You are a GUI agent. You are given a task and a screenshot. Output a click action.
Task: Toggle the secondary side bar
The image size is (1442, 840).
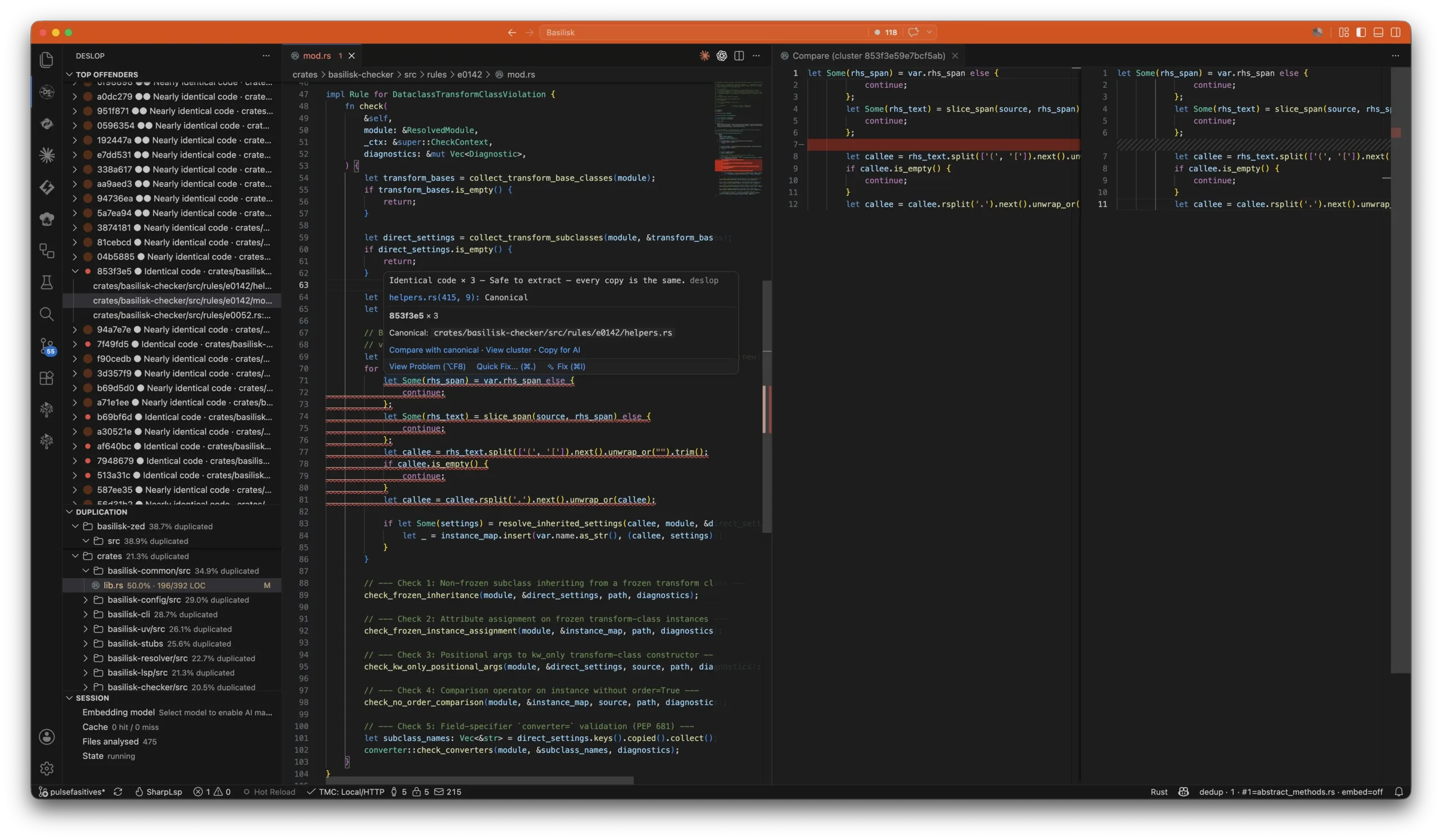[1395, 33]
